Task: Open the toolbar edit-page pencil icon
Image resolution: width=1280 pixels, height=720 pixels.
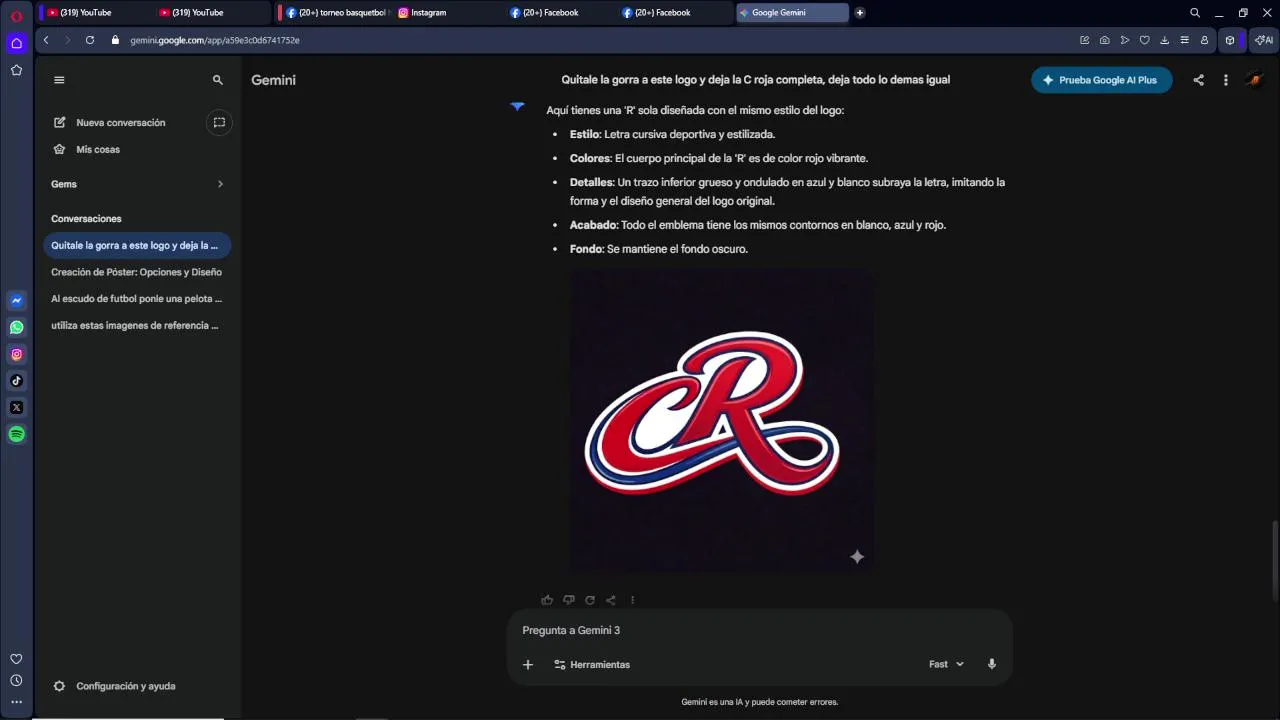Action: 1084,40
